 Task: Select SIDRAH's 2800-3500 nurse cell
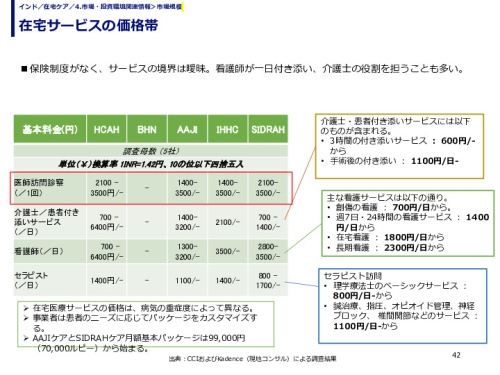[x=268, y=251]
